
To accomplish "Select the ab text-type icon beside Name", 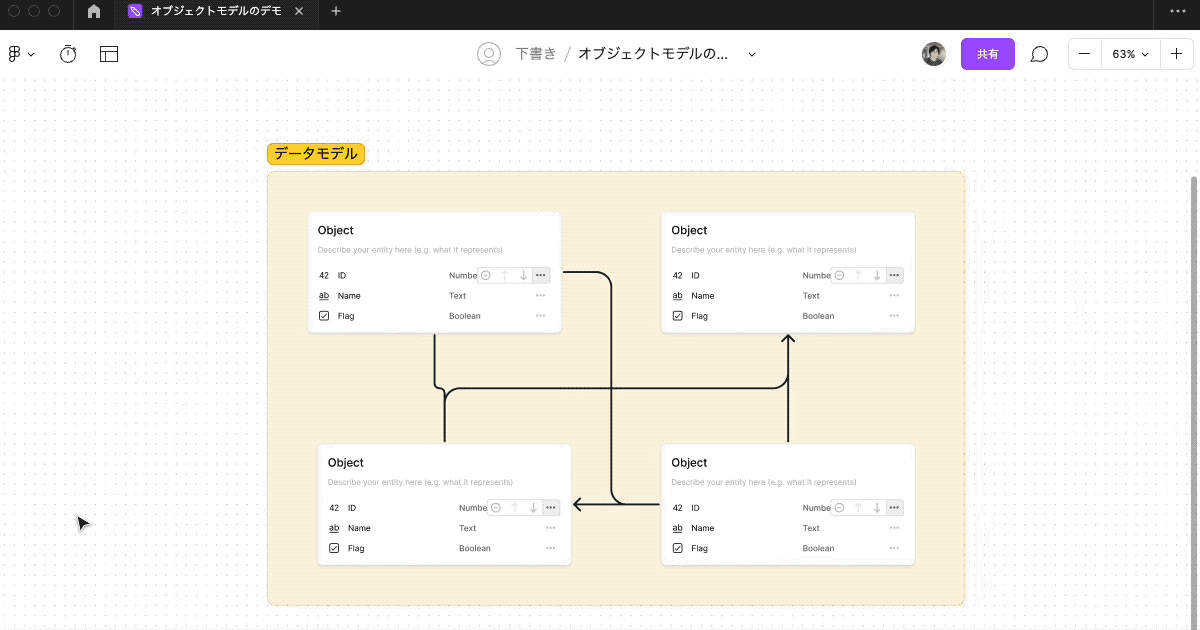I will pos(324,295).
